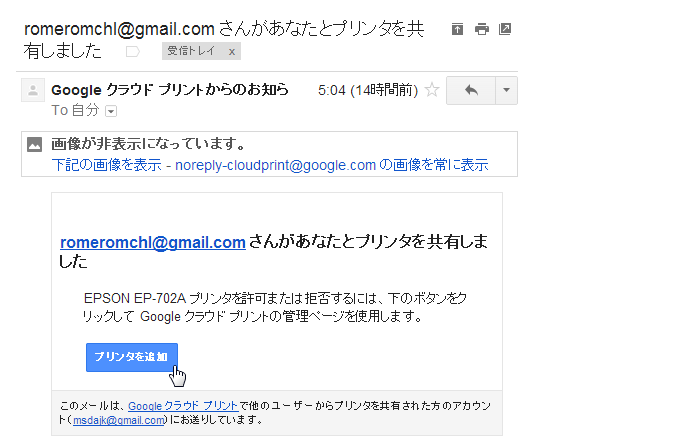Click the プリンタを追加 button
695x445 pixels.
coord(132,357)
